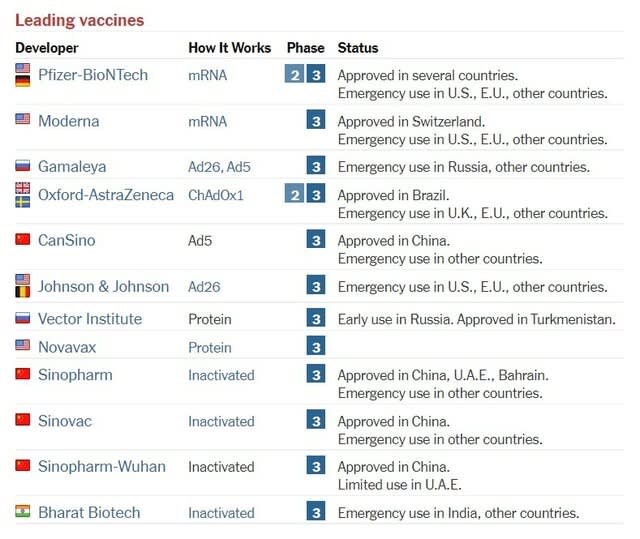Click the Russian flag beside Vector Institute
The image size is (640, 539).
(23, 318)
